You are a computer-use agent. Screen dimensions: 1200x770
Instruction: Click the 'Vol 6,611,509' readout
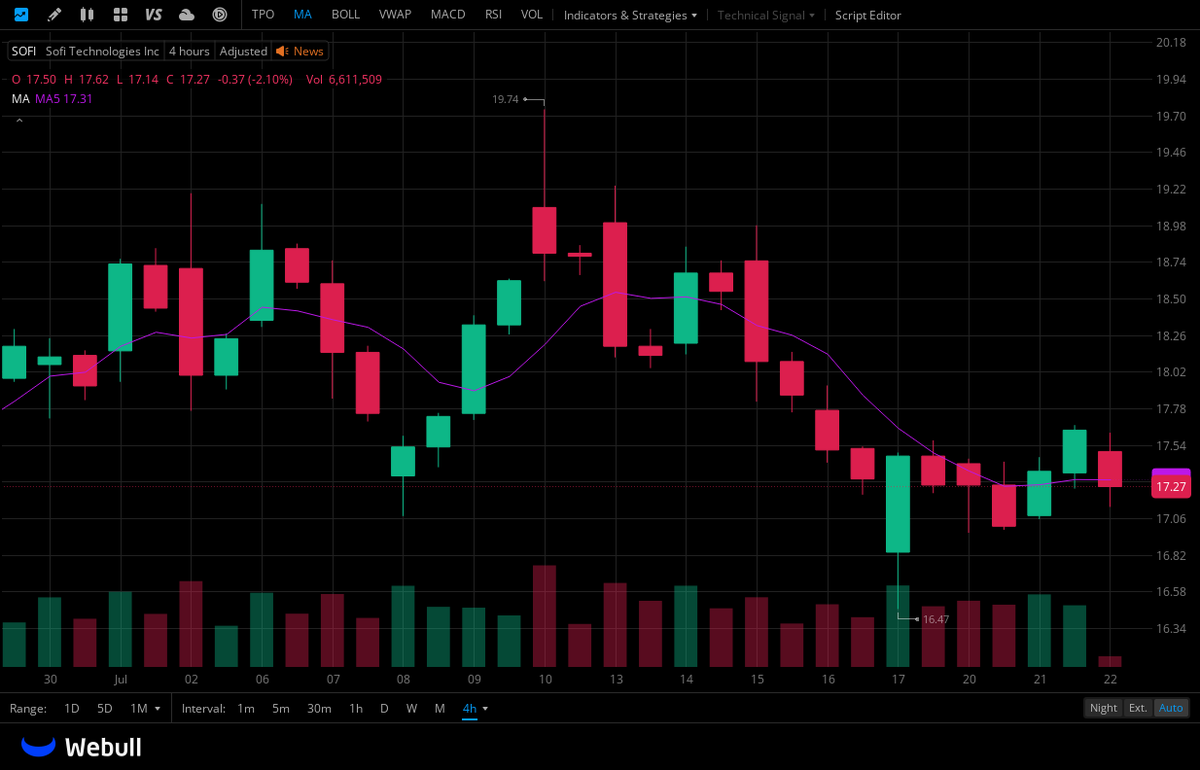pos(344,79)
